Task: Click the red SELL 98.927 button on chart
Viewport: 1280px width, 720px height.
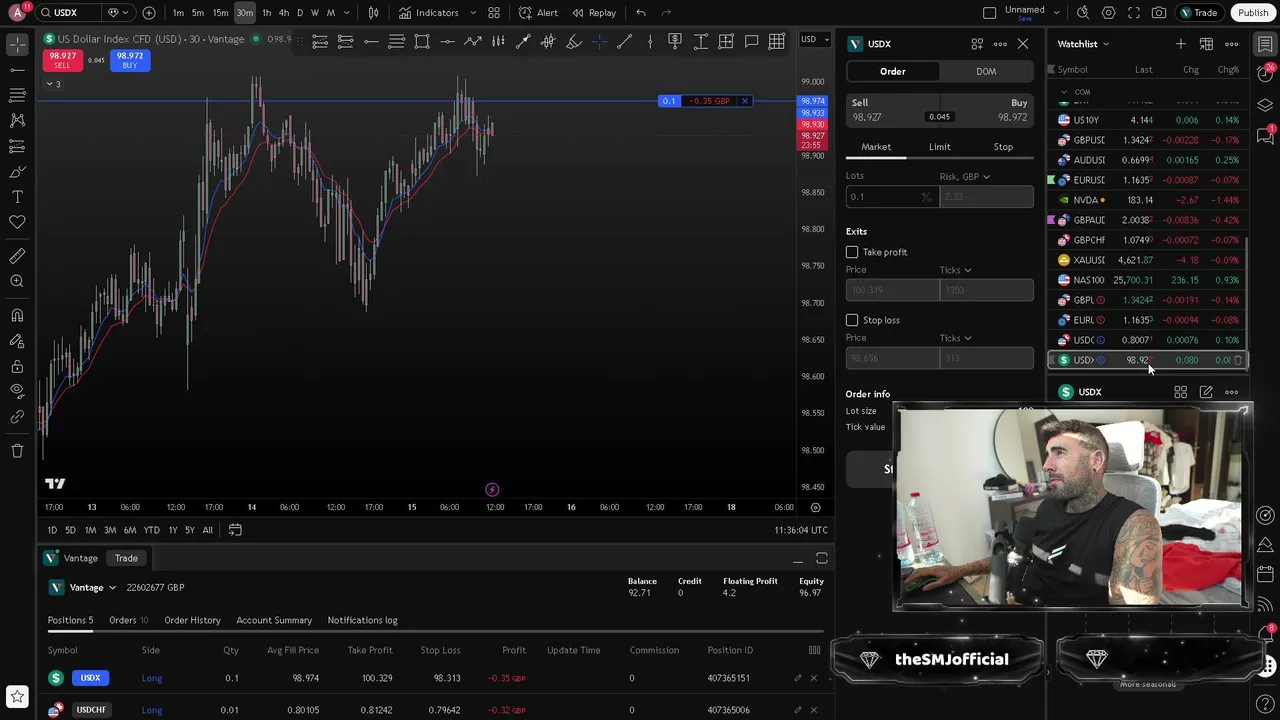Action: pyautogui.click(x=62, y=60)
